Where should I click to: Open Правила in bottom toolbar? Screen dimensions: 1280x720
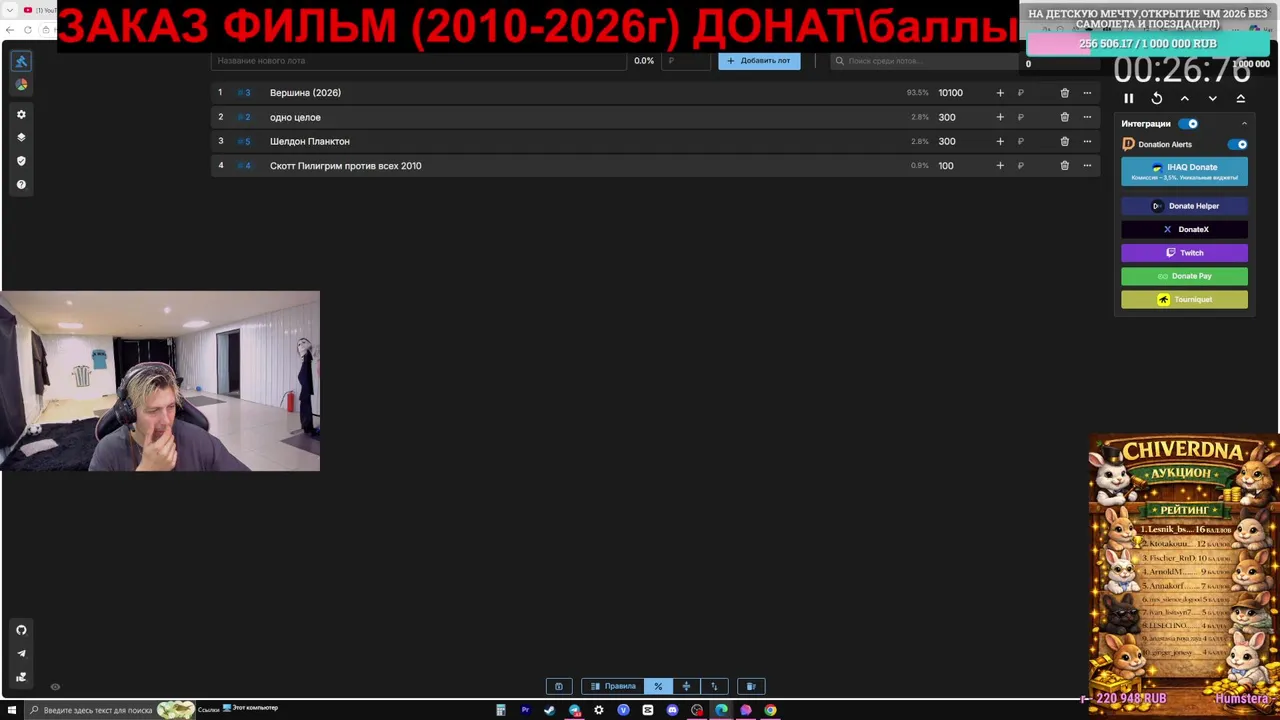tap(613, 686)
